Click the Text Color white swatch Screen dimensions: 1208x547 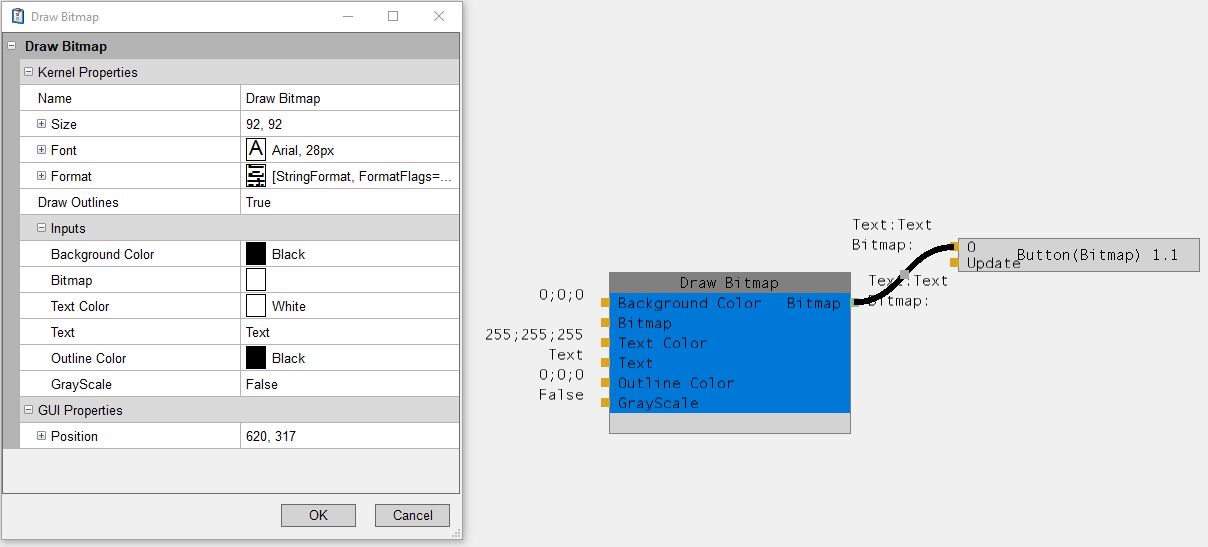click(x=256, y=306)
